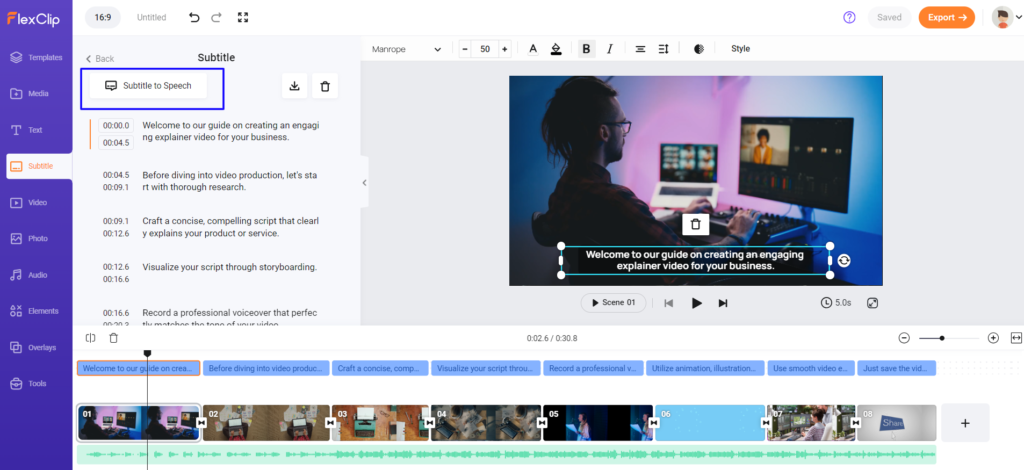The image size is (1024, 470).
Task: Switch to the Elements sidebar tab
Action: (36, 310)
